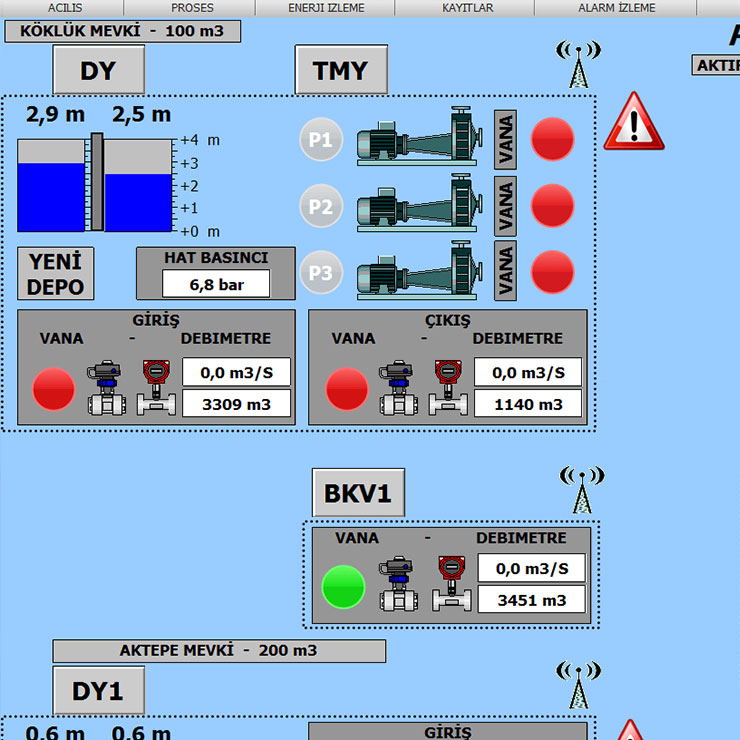
Task: Toggle the GİRİŞ red valve indicator
Action: [53, 389]
